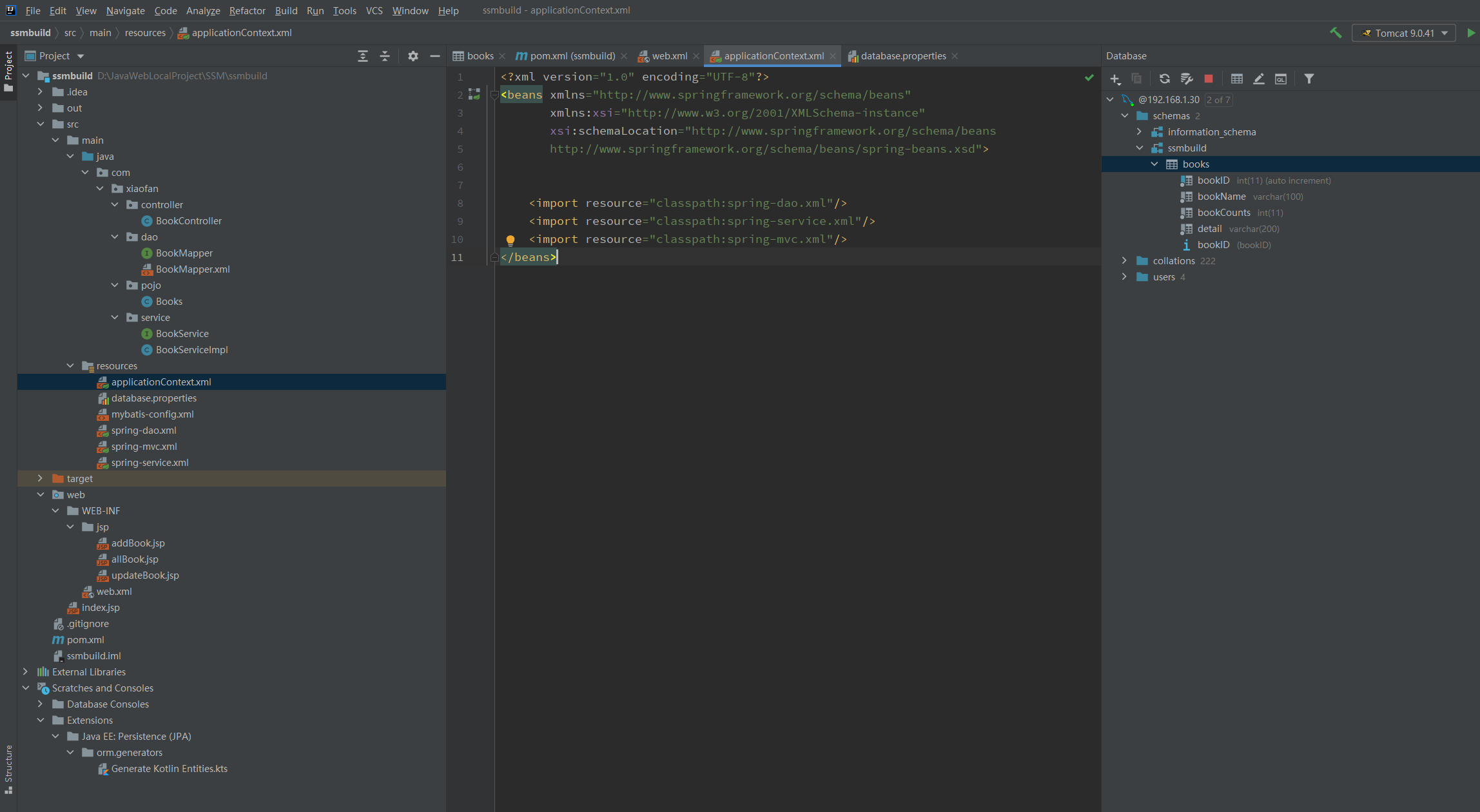1480x812 pixels.
Task: Open the Navigate menu
Action: point(126,10)
